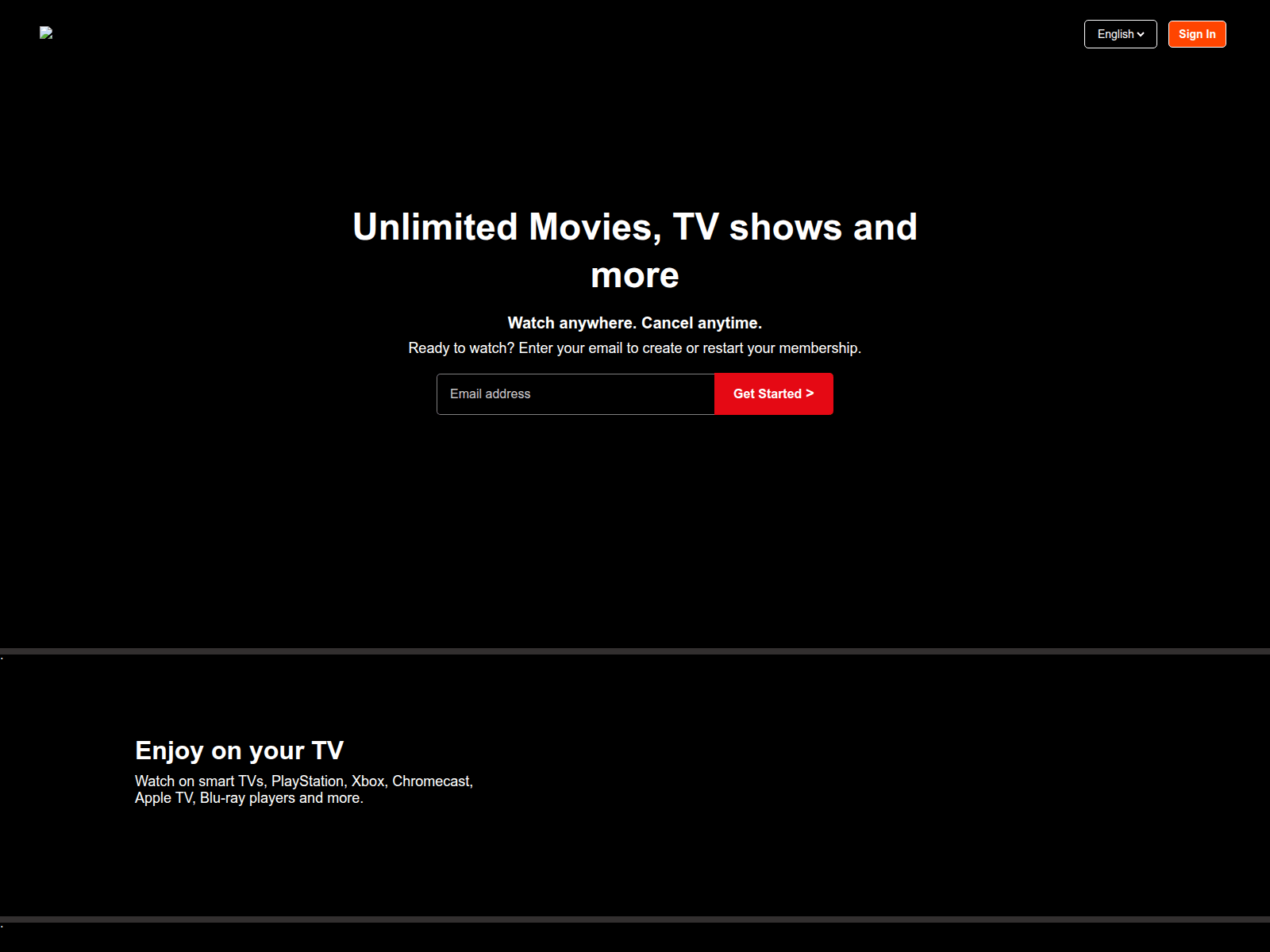Click the arrow symbol after Get Started
1270x952 pixels.
(810, 393)
